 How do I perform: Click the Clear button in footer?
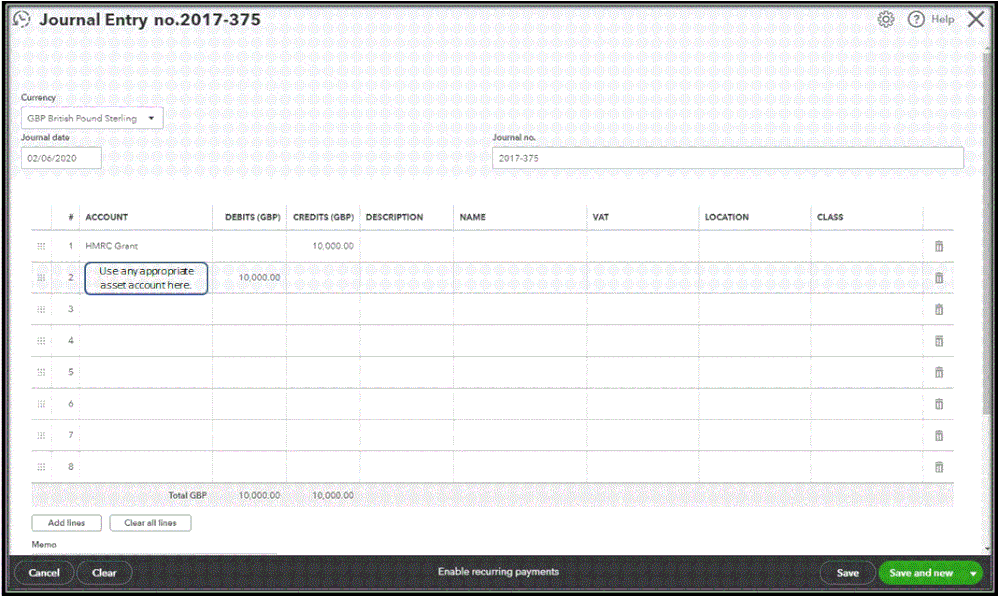point(104,573)
